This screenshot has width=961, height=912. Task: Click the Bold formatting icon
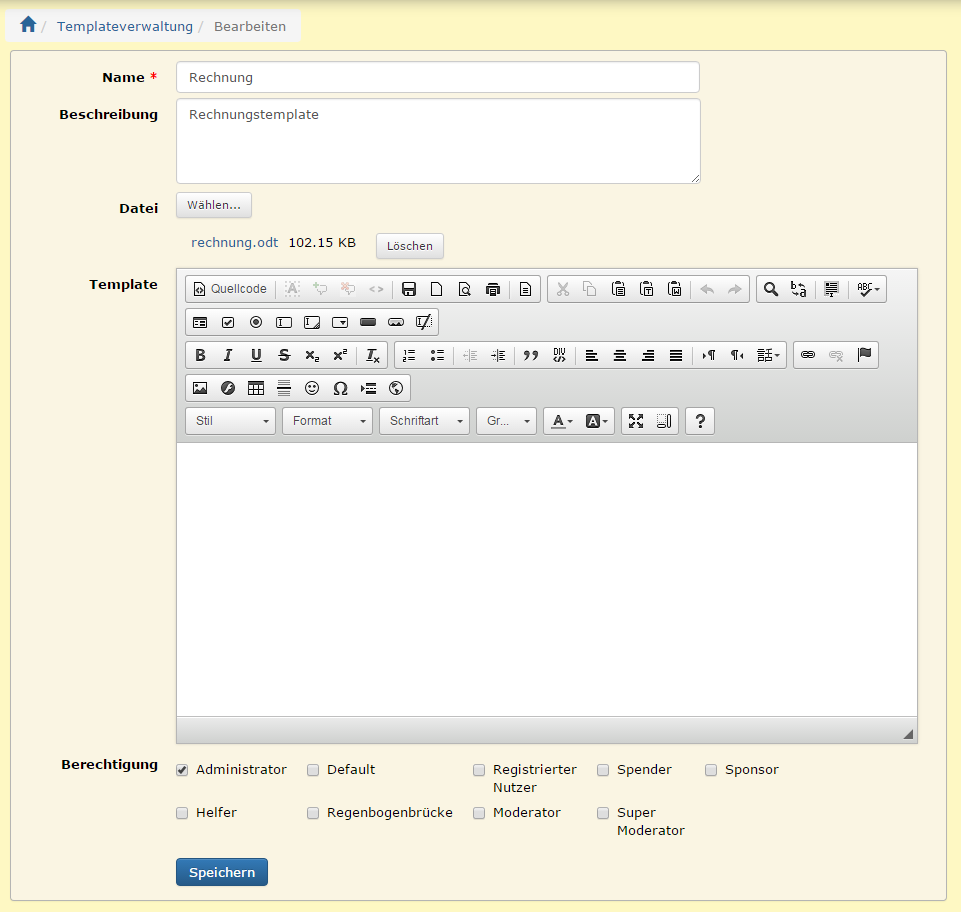200,355
